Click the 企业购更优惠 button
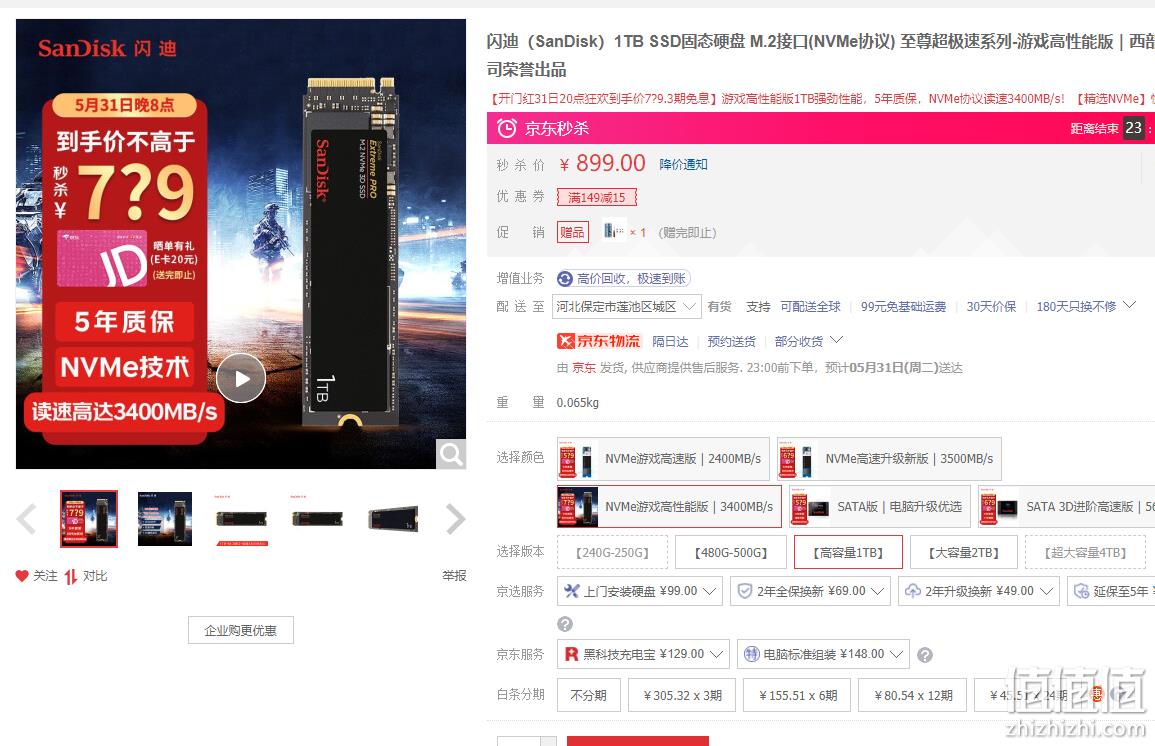The image size is (1155, 746). 241,630
